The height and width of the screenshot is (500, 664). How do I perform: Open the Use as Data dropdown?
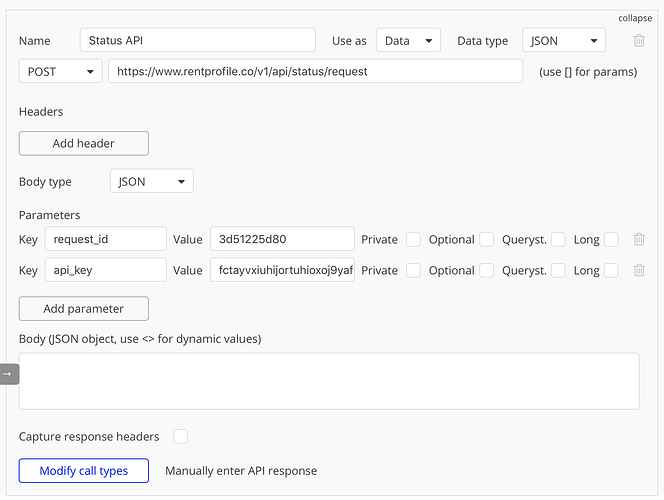(x=408, y=40)
